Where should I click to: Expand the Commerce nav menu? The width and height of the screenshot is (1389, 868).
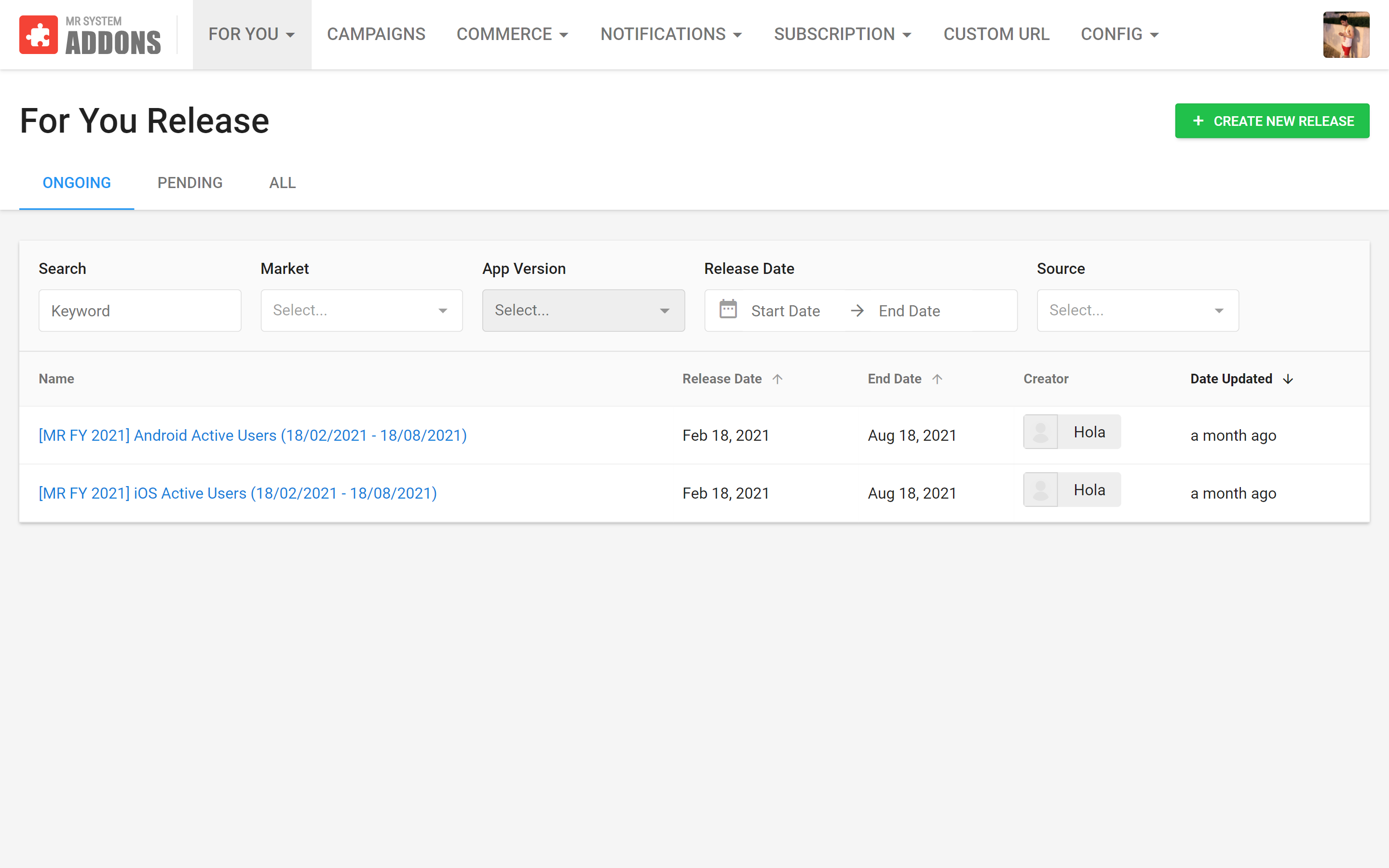point(511,34)
